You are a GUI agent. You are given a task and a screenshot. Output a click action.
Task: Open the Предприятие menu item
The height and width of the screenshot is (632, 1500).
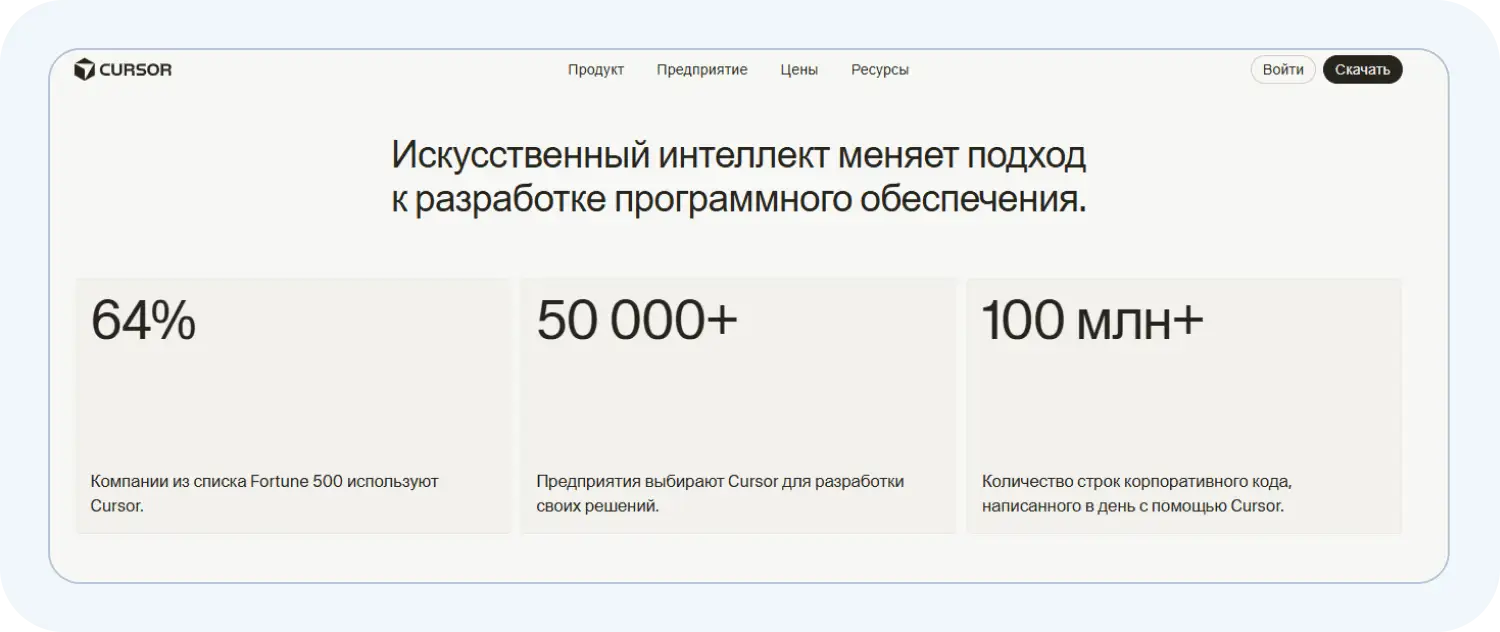coord(702,70)
